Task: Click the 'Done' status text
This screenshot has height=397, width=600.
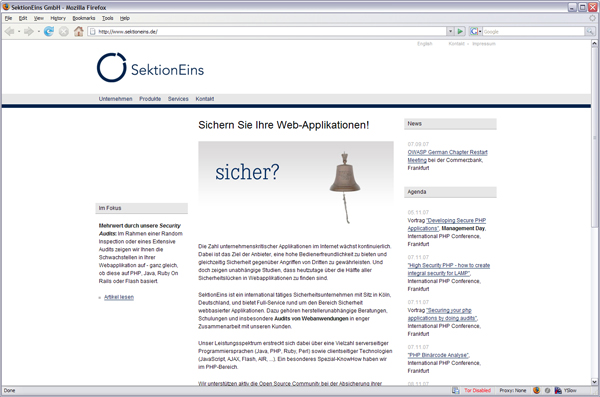Action: tap(10, 390)
